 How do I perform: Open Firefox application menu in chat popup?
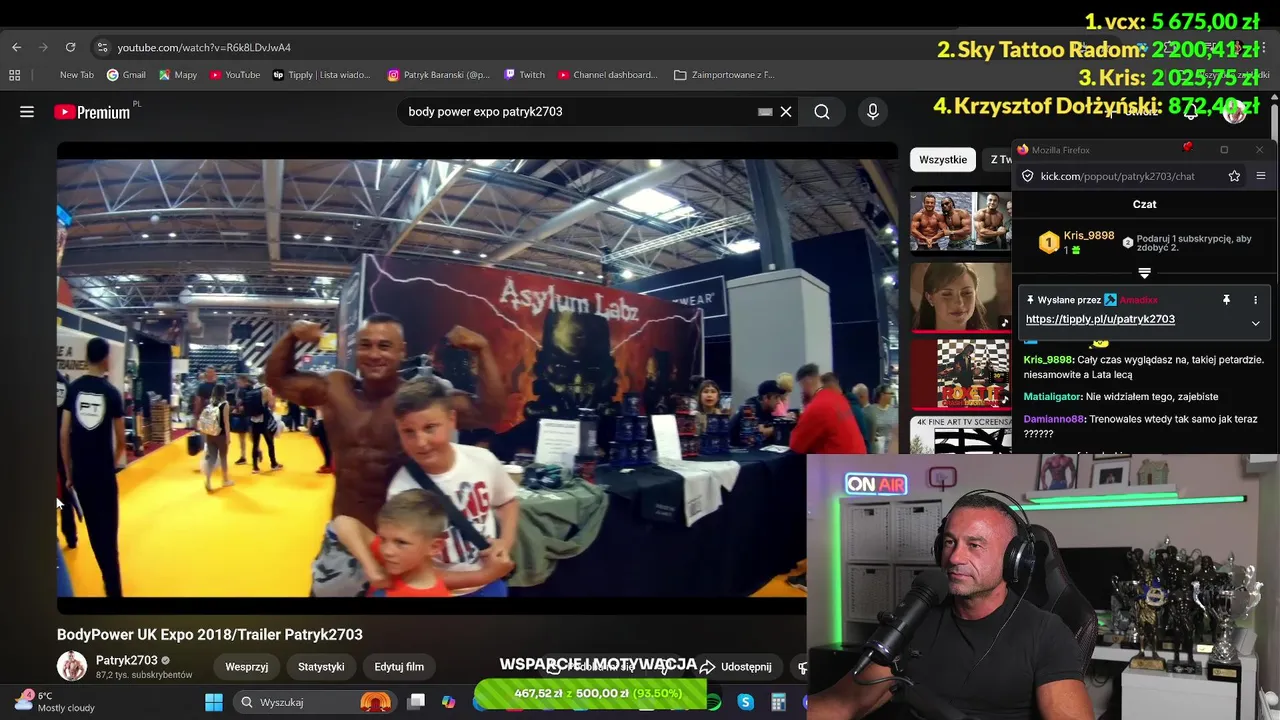point(1260,176)
